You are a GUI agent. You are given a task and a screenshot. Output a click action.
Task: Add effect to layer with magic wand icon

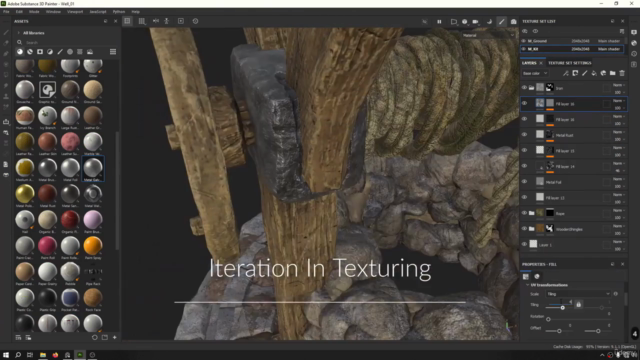tap(566, 73)
